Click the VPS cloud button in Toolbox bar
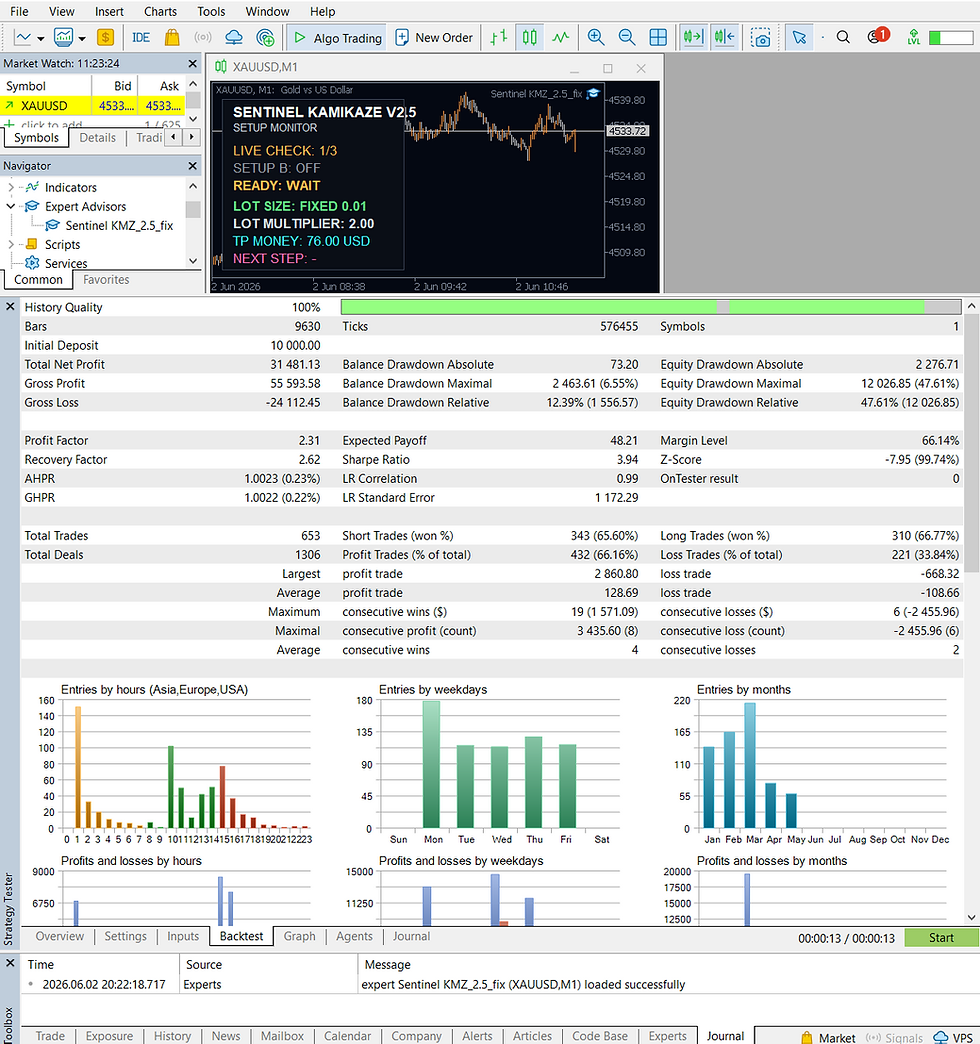 (953, 1037)
